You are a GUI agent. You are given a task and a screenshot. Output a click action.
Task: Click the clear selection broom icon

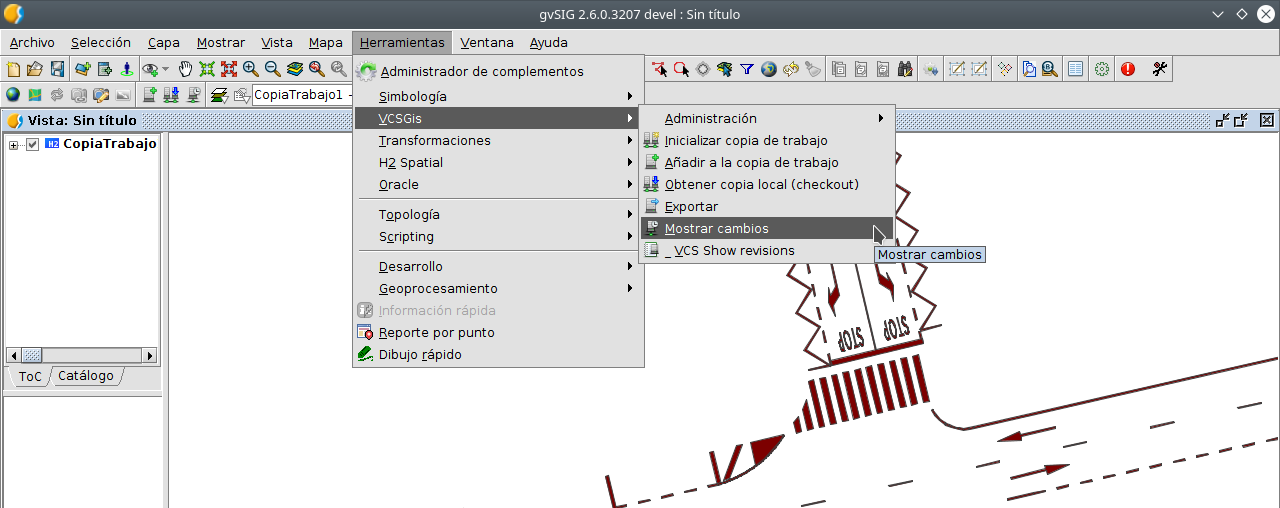click(813, 69)
